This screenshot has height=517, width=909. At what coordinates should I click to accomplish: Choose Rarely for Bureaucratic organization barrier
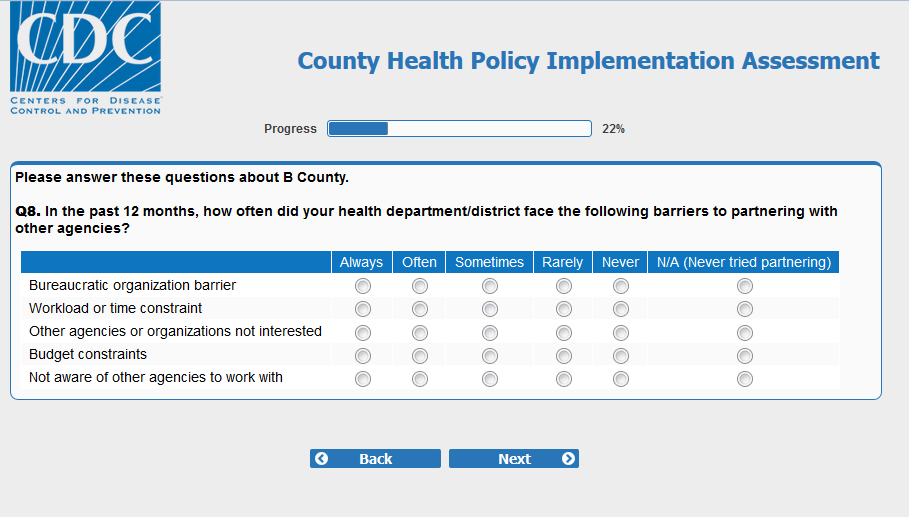(x=564, y=286)
